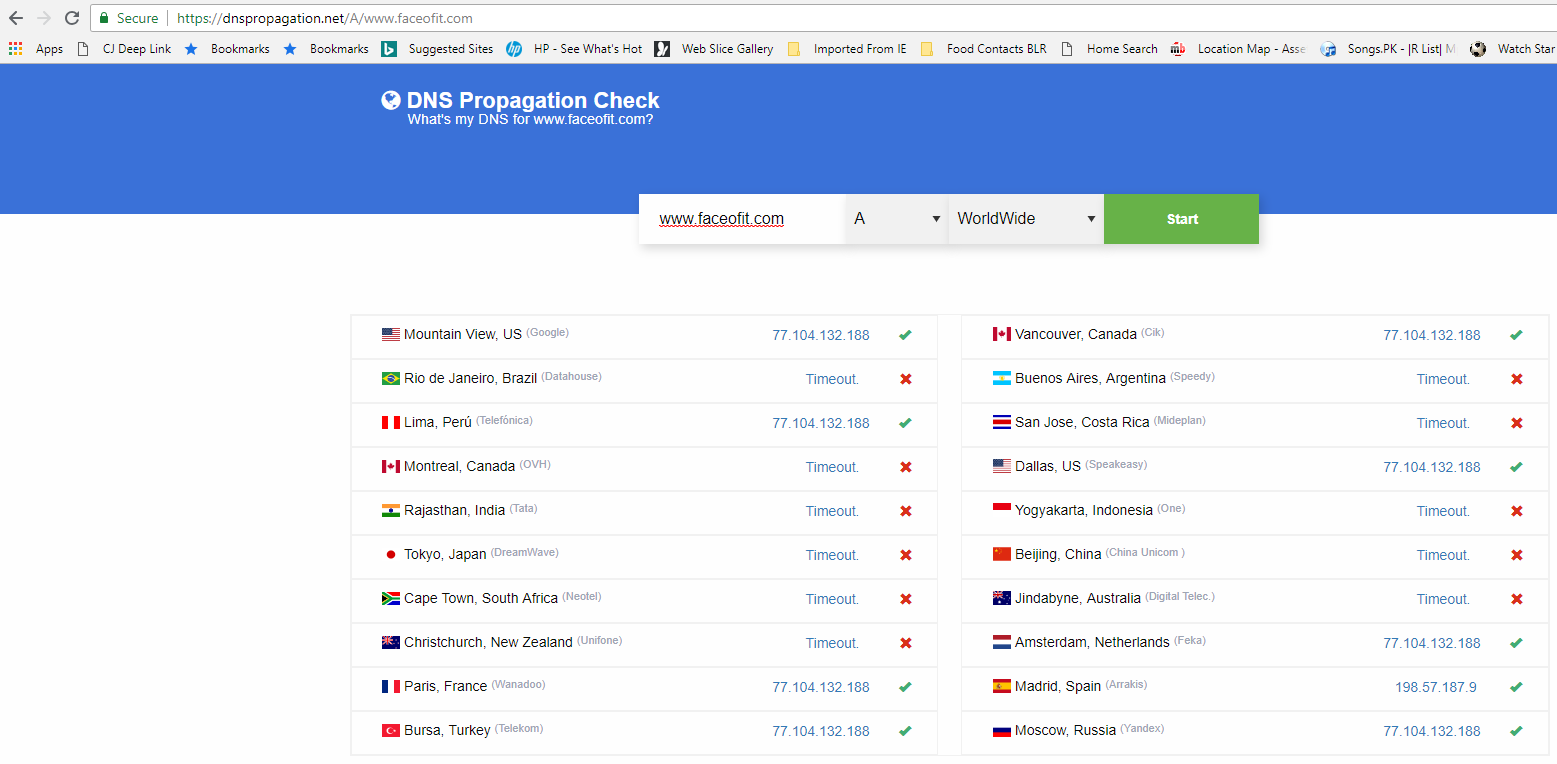Click the browser Back arrow
The width and height of the screenshot is (1557, 764).
(x=16, y=18)
